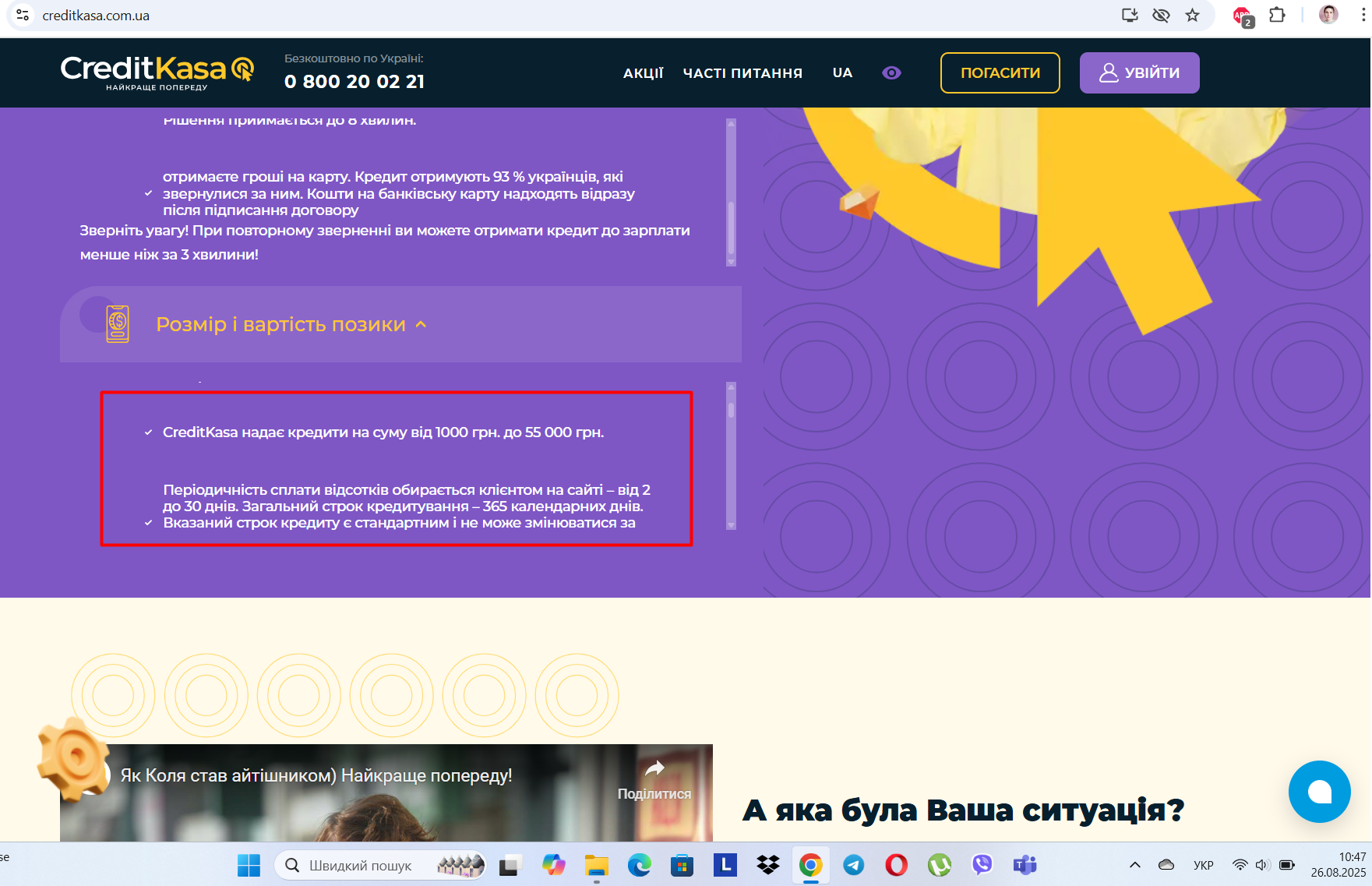The width and height of the screenshot is (1372, 886).
Task: Open uTorrent from the taskbar
Action: [940, 865]
